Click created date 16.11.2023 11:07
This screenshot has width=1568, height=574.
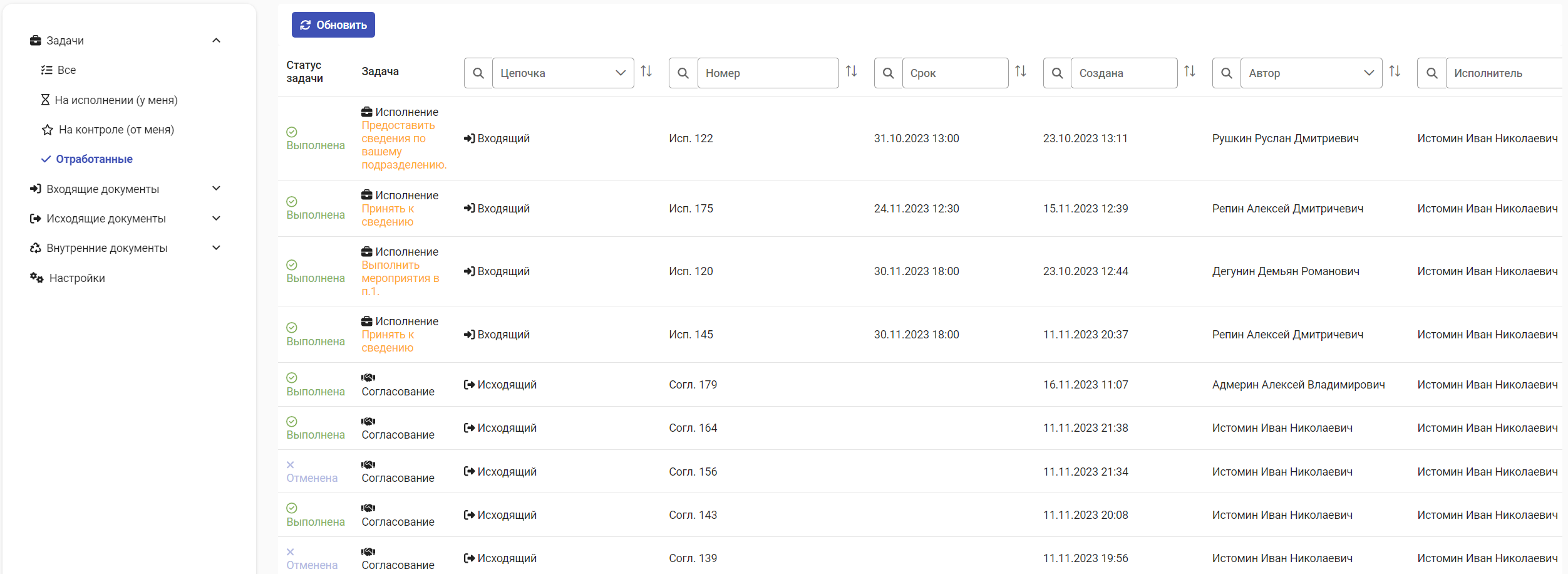[1085, 385]
